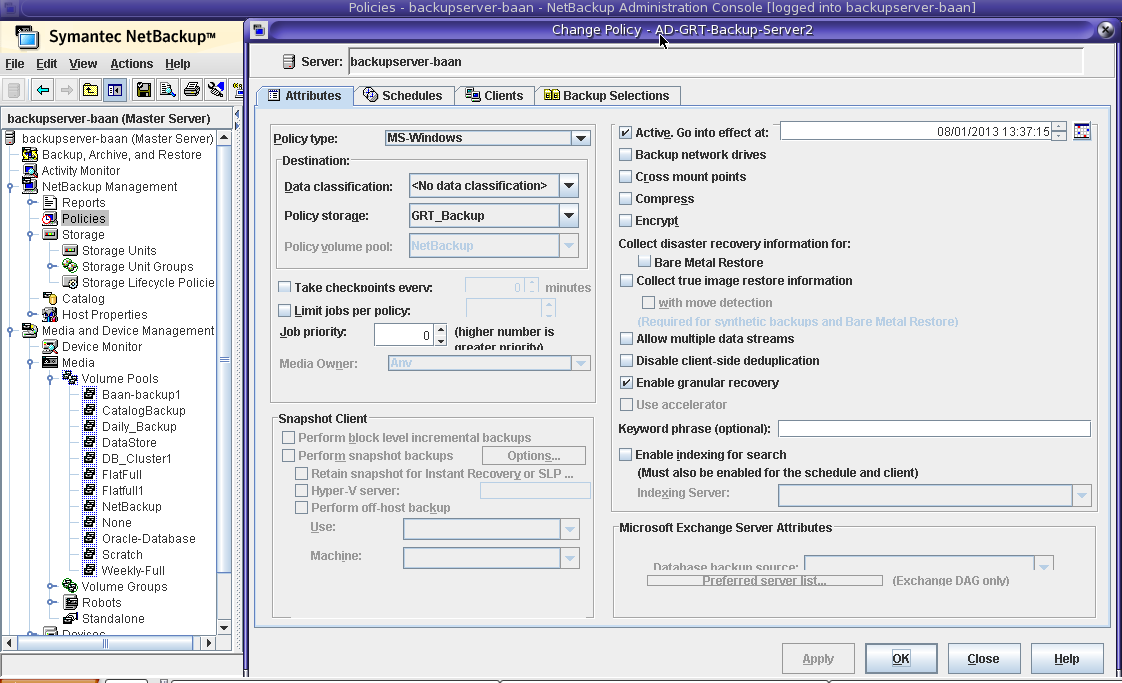Check Bare Metal Restore option
1122x683 pixels.
(644, 262)
